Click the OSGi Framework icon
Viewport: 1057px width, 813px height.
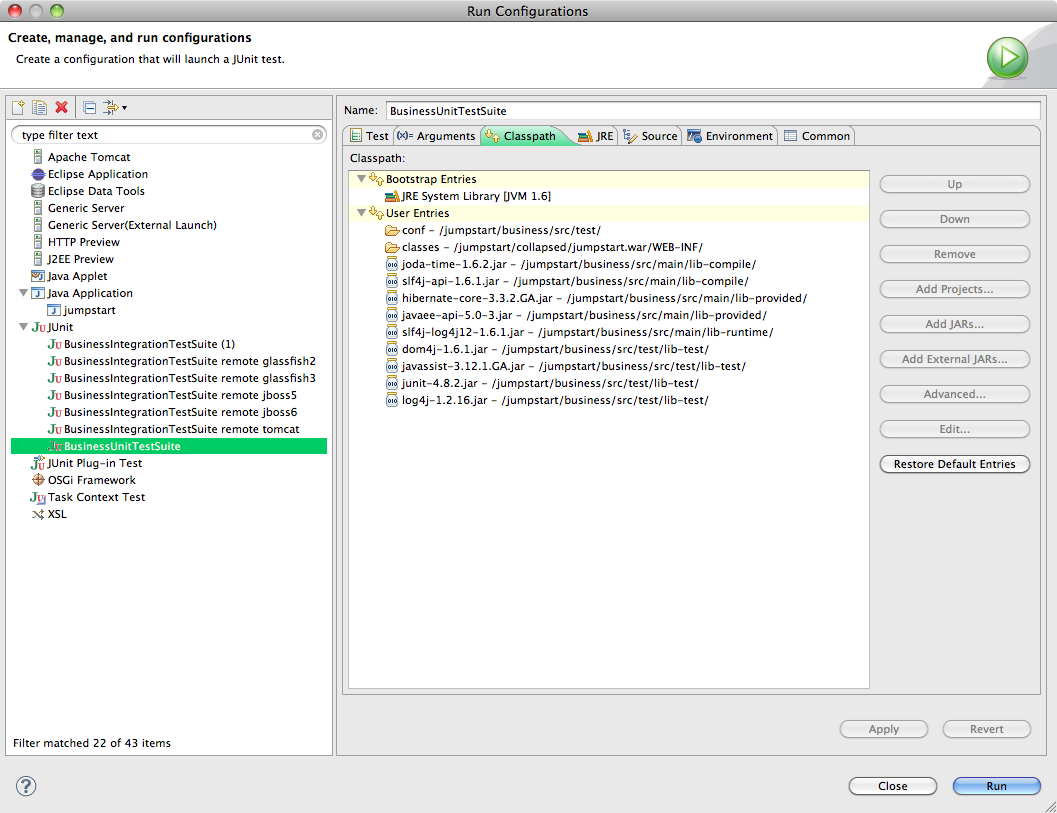click(x=38, y=480)
